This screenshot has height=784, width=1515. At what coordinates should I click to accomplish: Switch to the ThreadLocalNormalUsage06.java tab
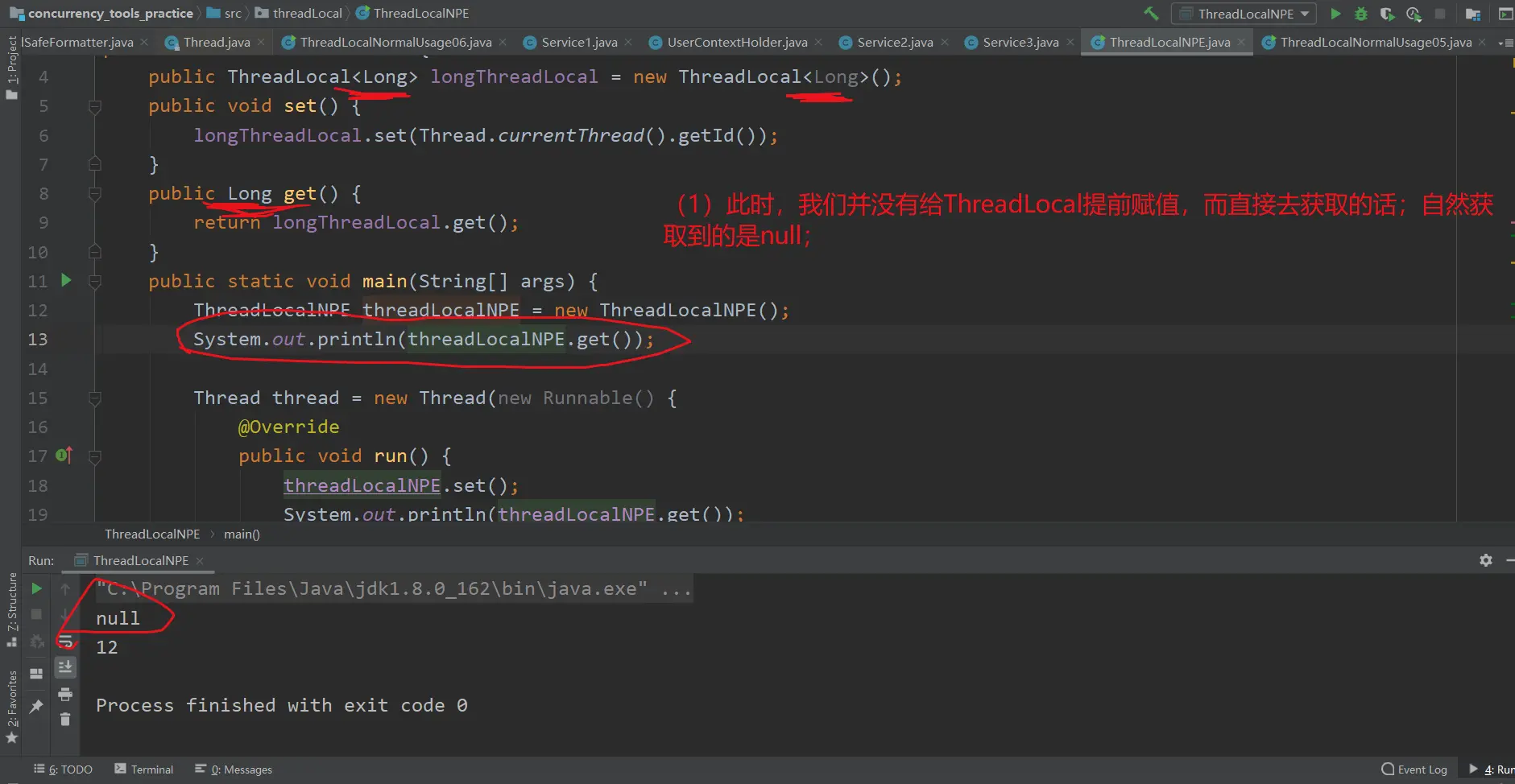click(x=395, y=42)
